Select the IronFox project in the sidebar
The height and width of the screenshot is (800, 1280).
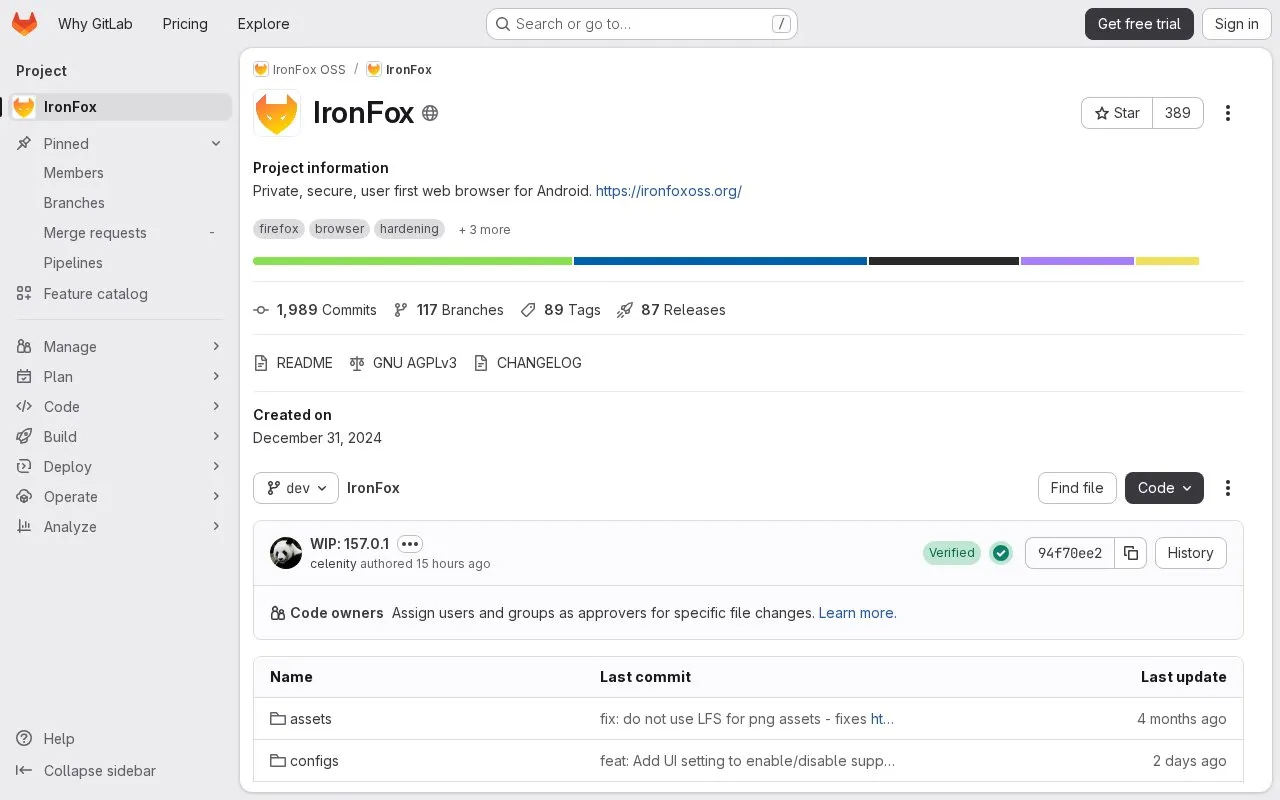point(120,107)
